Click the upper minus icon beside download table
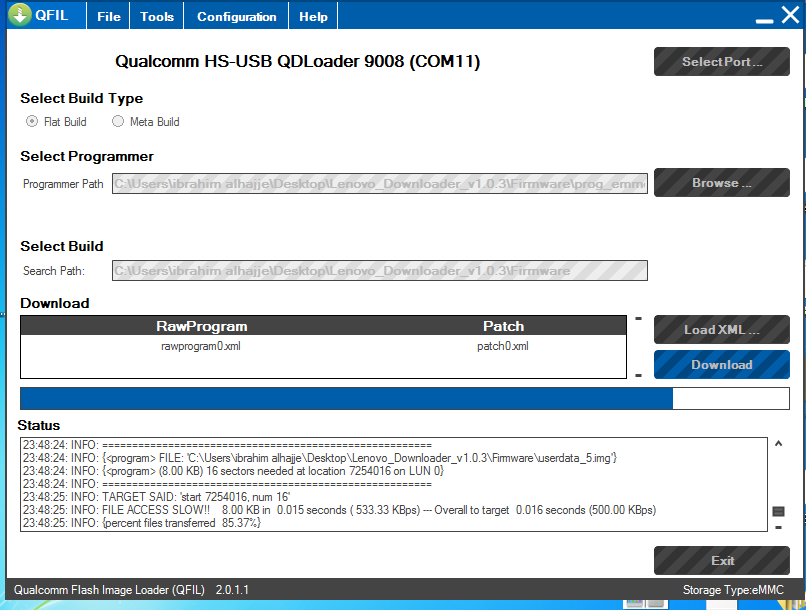The width and height of the screenshot is (806, 610). tap(638, 319)
